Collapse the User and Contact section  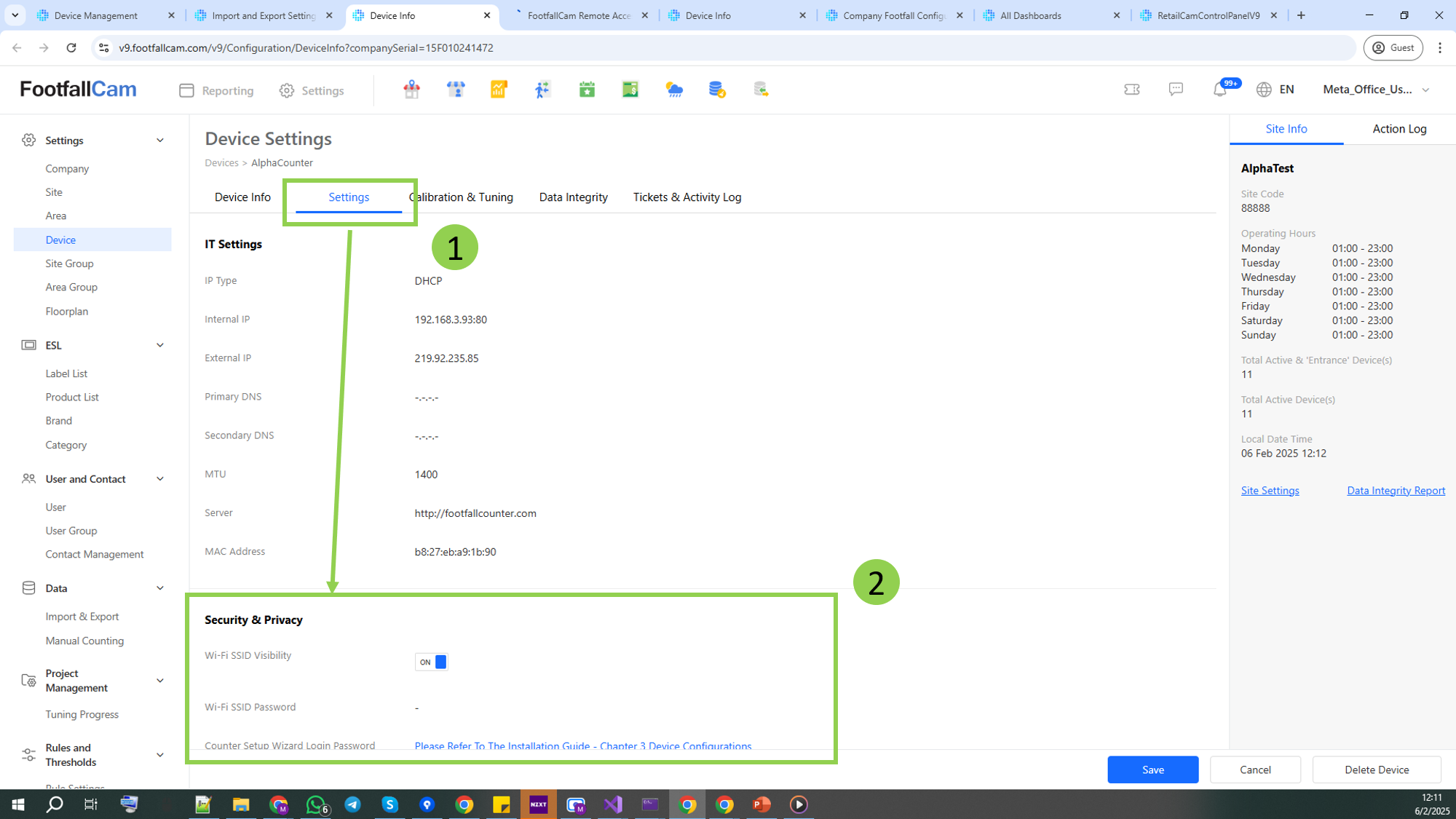click(160, 479)
